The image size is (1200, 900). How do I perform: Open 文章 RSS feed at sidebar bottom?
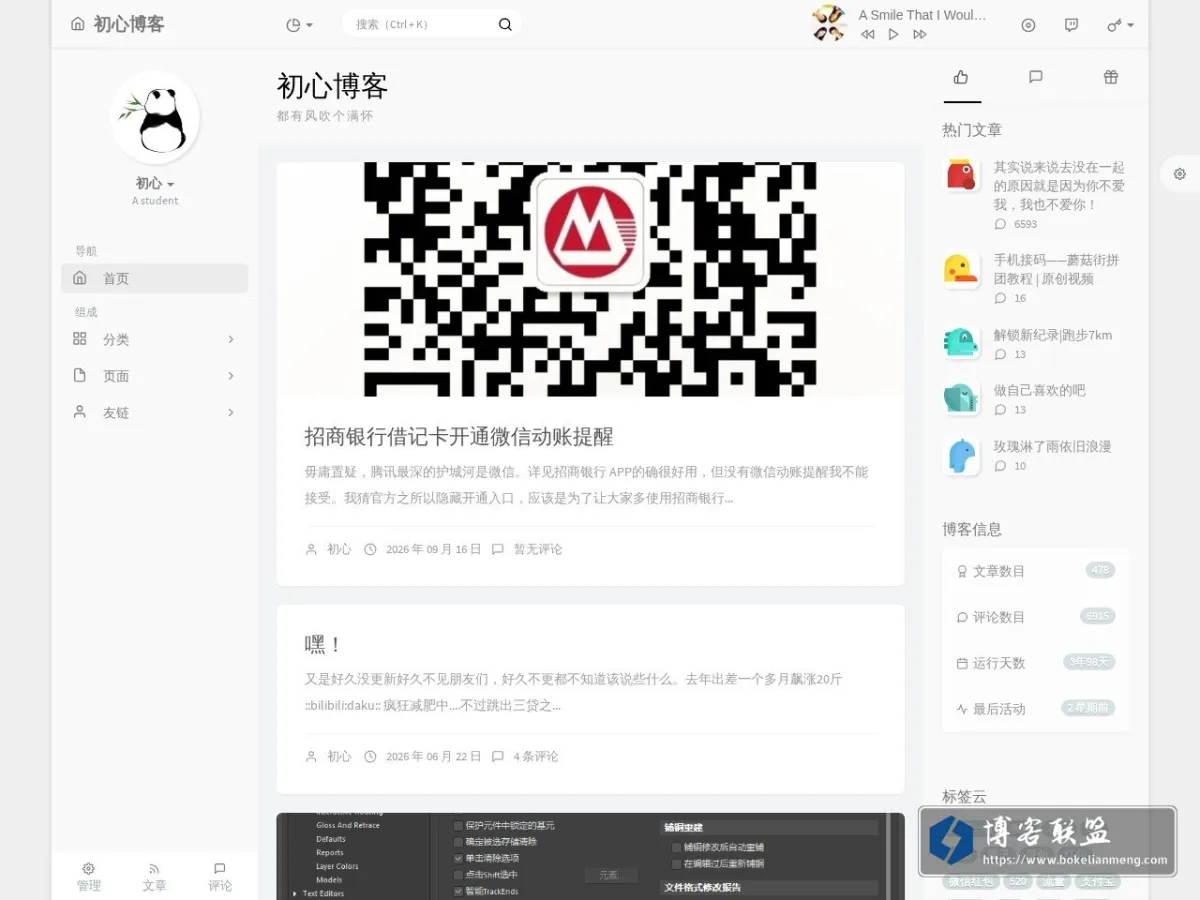point(154,877)
